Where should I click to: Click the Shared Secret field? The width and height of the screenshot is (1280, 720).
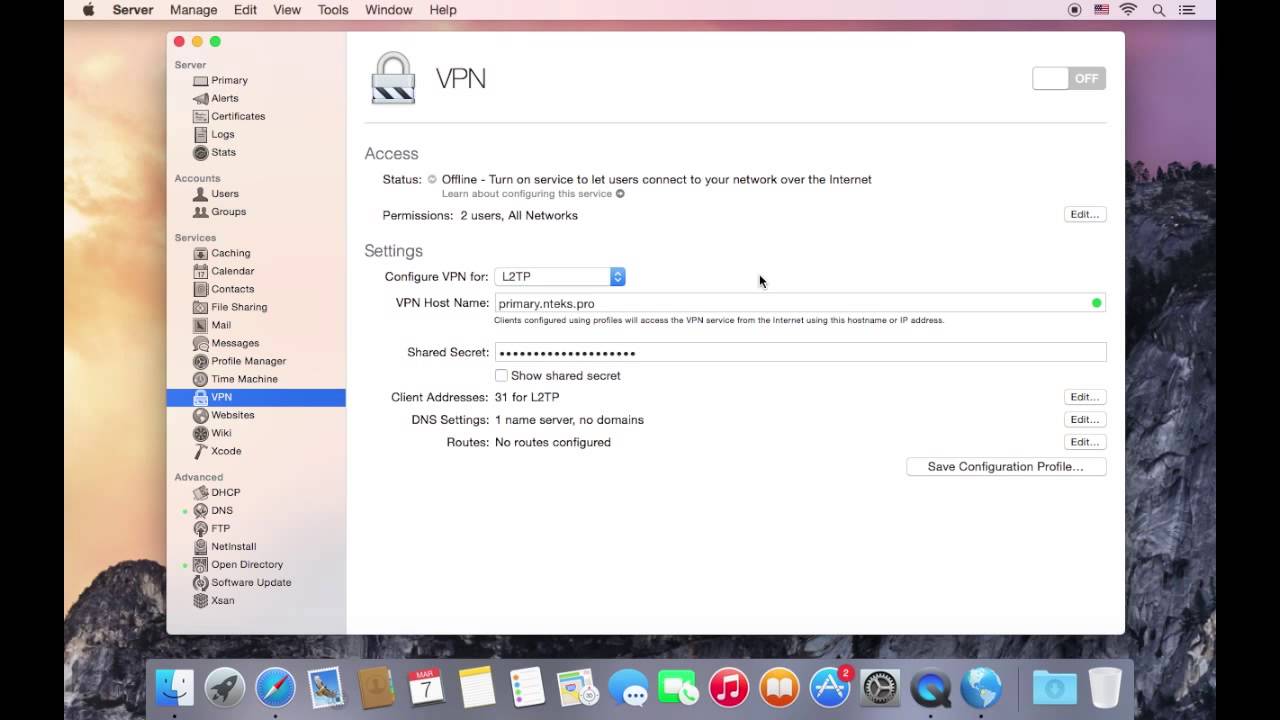click(x=800, y=353)
